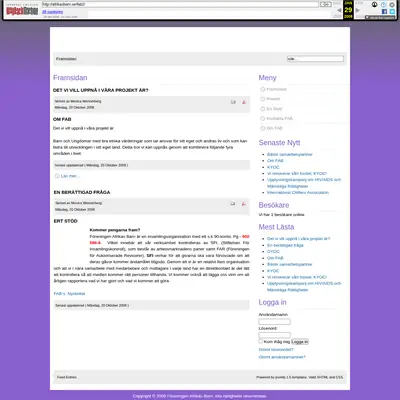The height and width of the screenshot is (400, 400).
Task: Click the site search box in the breadcrumb bar
Action: 315,59
